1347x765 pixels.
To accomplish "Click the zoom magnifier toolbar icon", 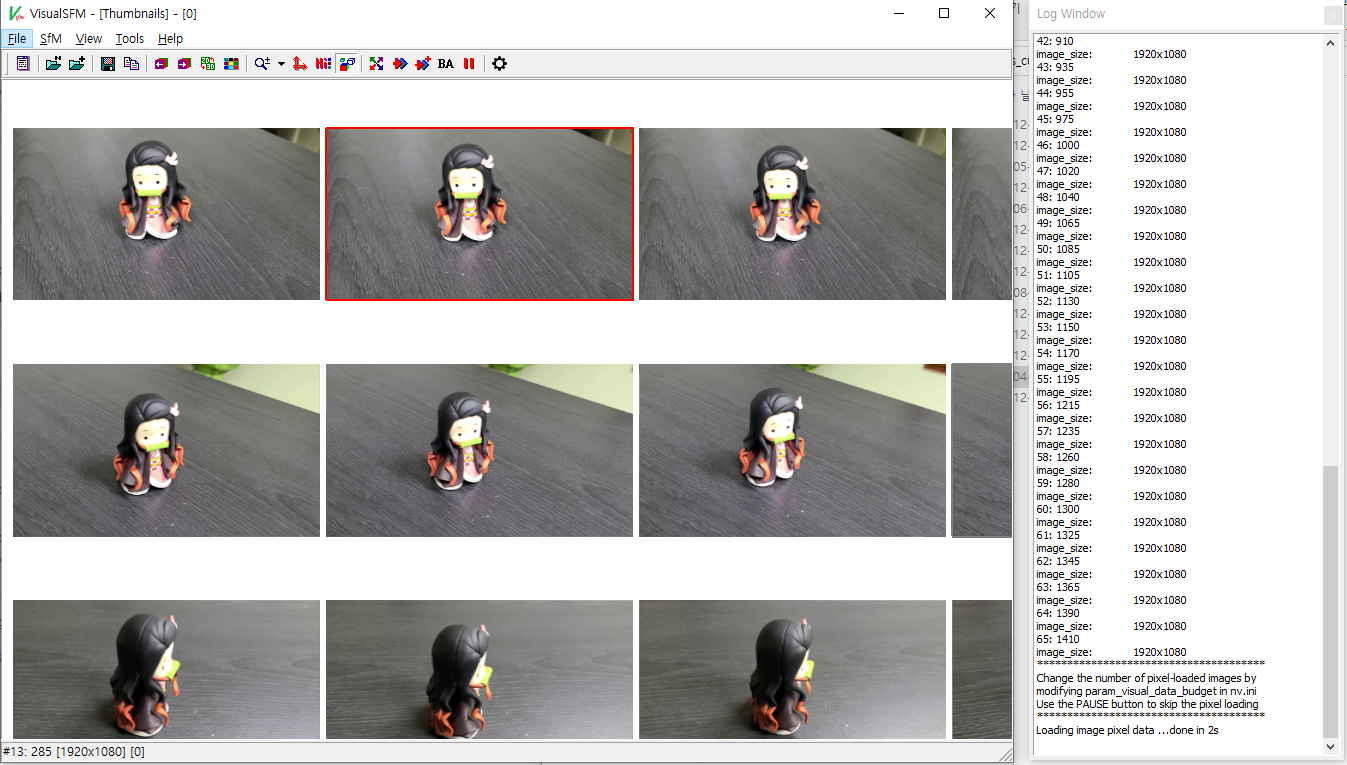I will [x=262, y=63].
